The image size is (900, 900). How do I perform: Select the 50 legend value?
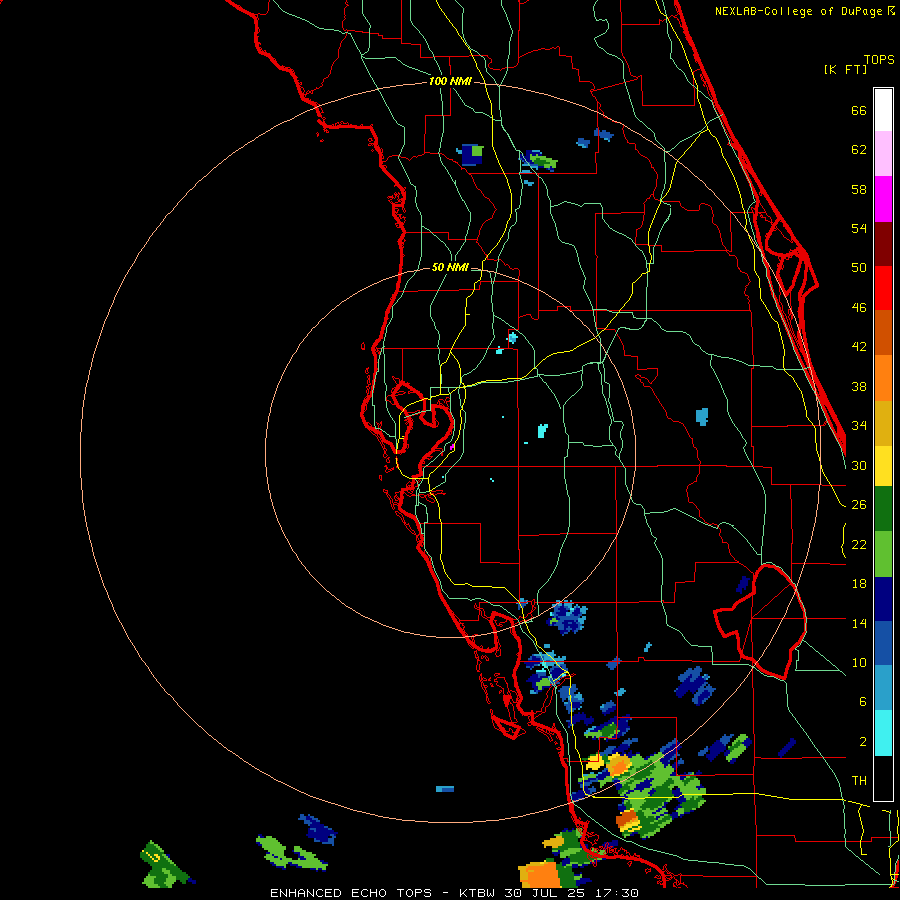[x=859, y=267]
